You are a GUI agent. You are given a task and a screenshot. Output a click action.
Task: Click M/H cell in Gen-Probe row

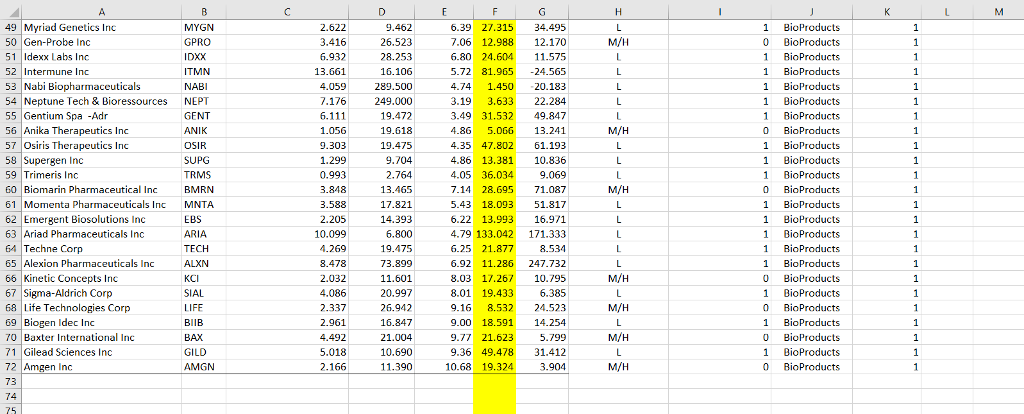[x=618, y=42]
